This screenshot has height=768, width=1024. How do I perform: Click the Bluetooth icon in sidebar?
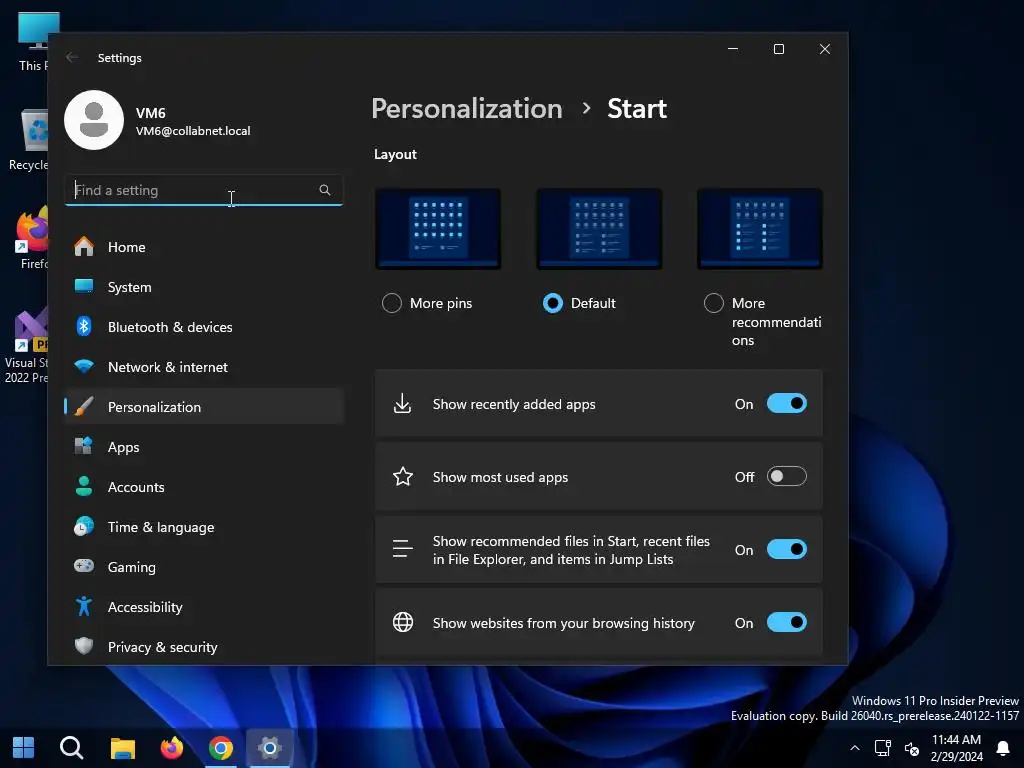(84, 327)
